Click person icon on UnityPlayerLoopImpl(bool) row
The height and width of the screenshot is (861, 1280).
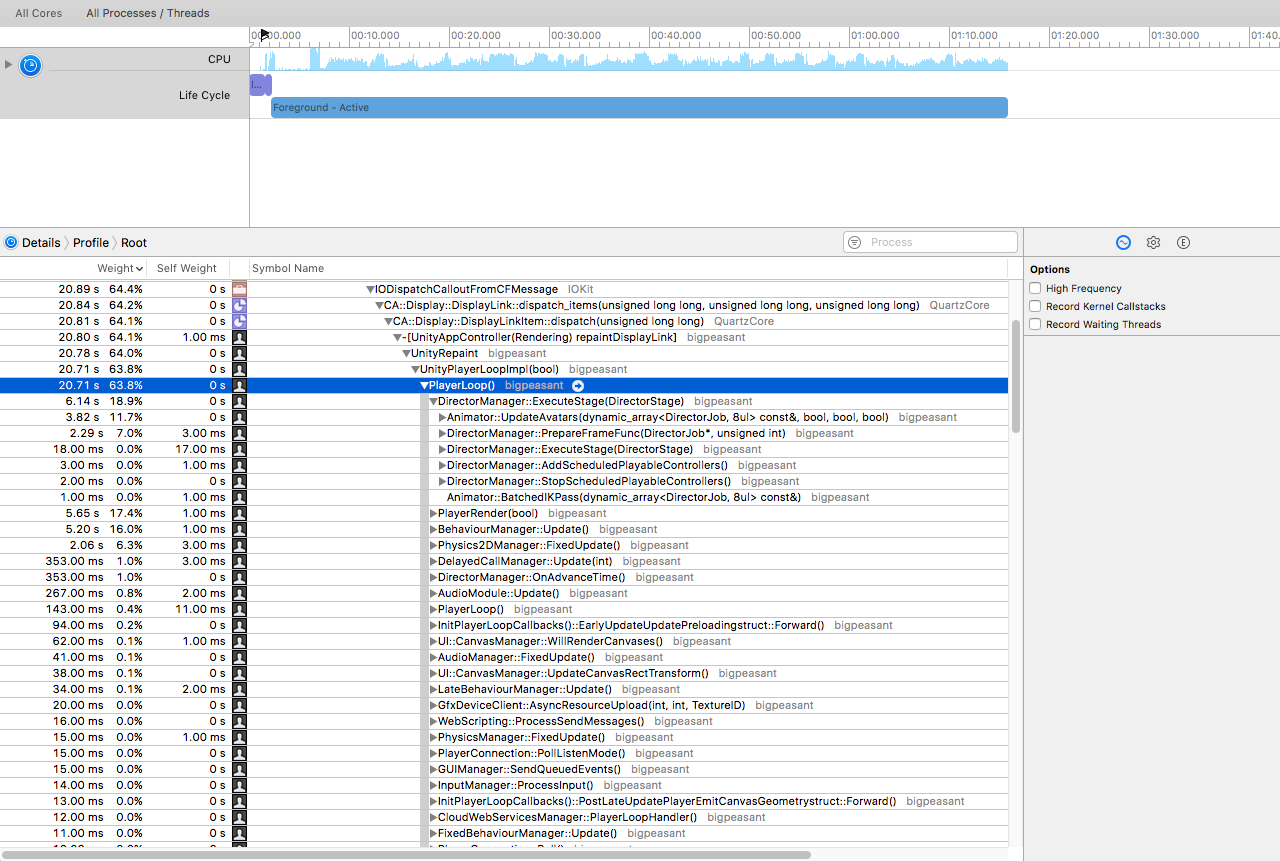pyautogui.click(x=239, y=369)
